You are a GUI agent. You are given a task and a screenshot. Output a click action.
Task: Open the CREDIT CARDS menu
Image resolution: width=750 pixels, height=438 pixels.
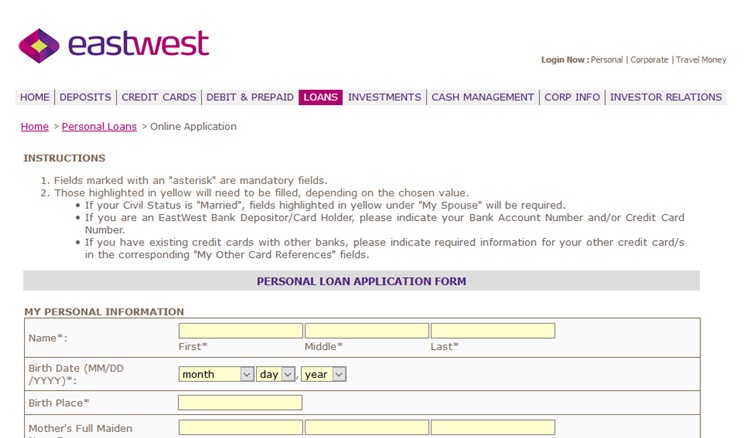coord(159,98)
